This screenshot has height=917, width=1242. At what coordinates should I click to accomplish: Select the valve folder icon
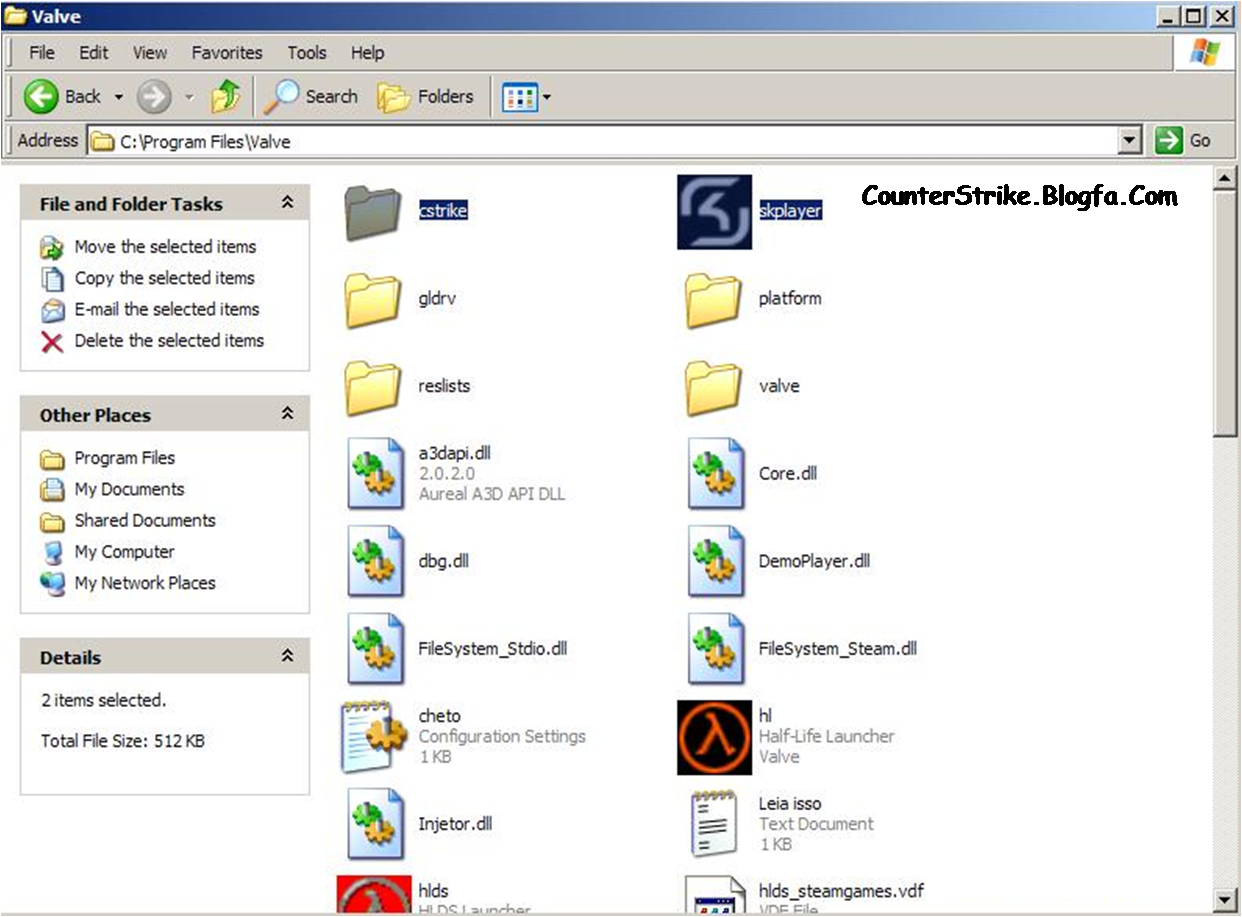714,386
